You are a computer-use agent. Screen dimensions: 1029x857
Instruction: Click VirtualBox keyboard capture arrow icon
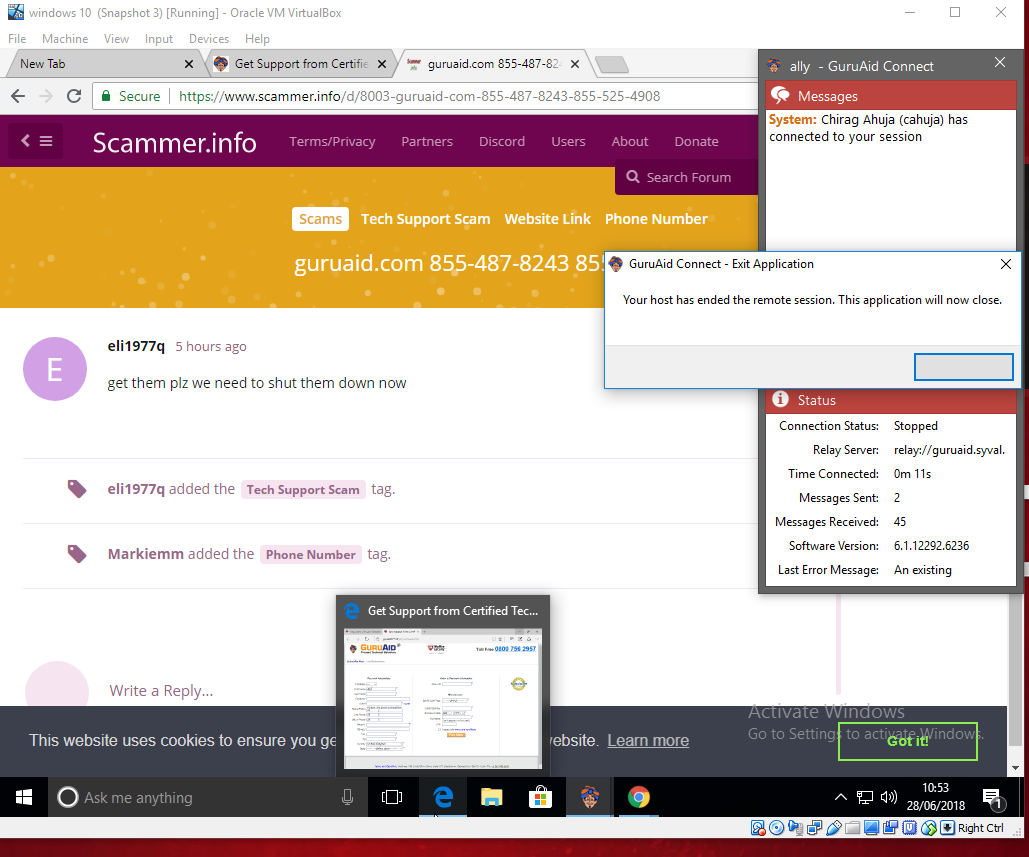[x=947, y=828]
